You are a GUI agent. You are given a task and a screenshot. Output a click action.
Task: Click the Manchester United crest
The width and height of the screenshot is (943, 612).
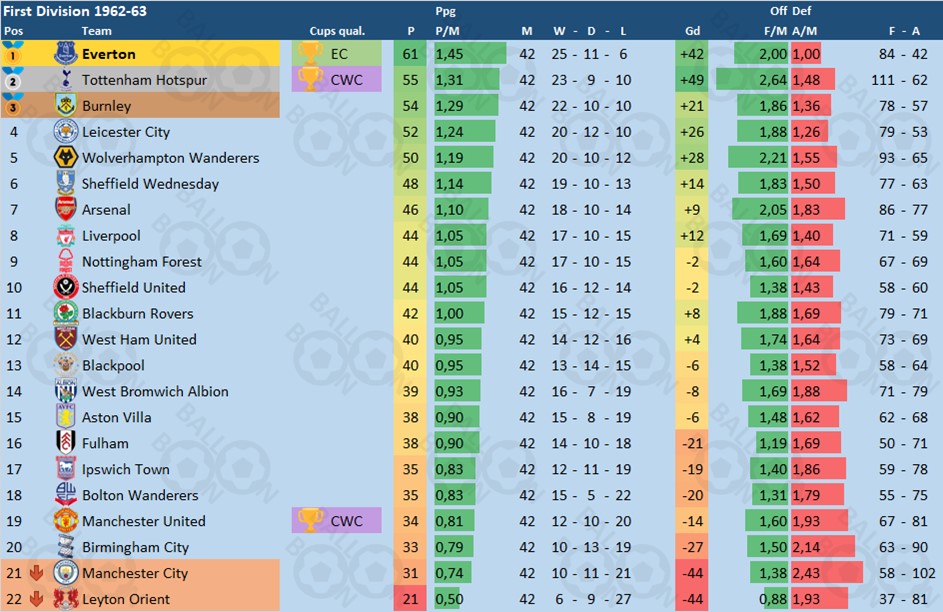65,521
